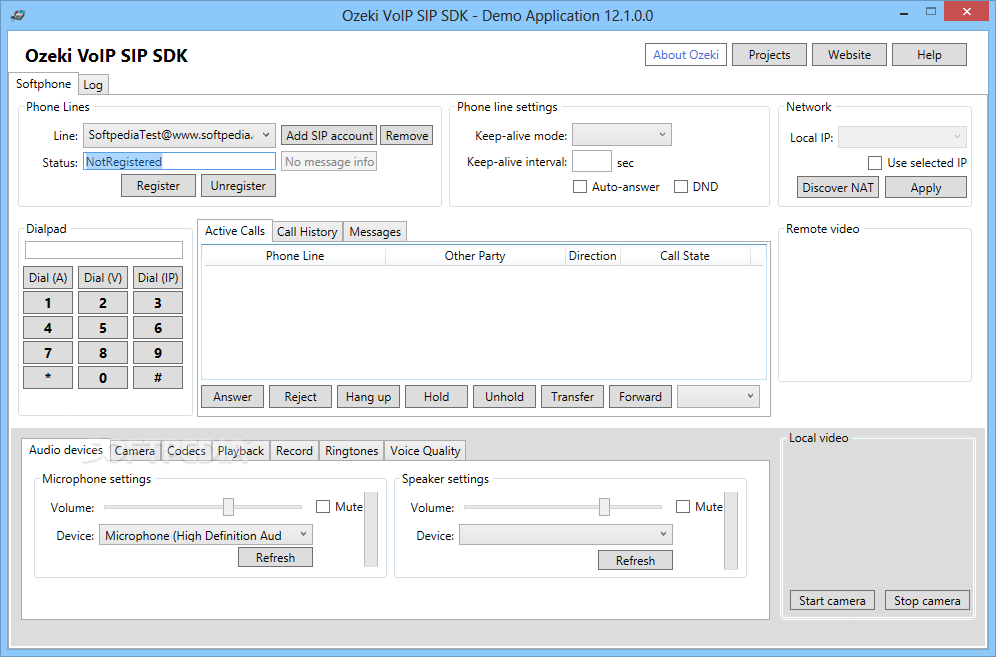Screen dimensions: 996x657
Task: Open the microphone Device dropdown
Action: 206,535
